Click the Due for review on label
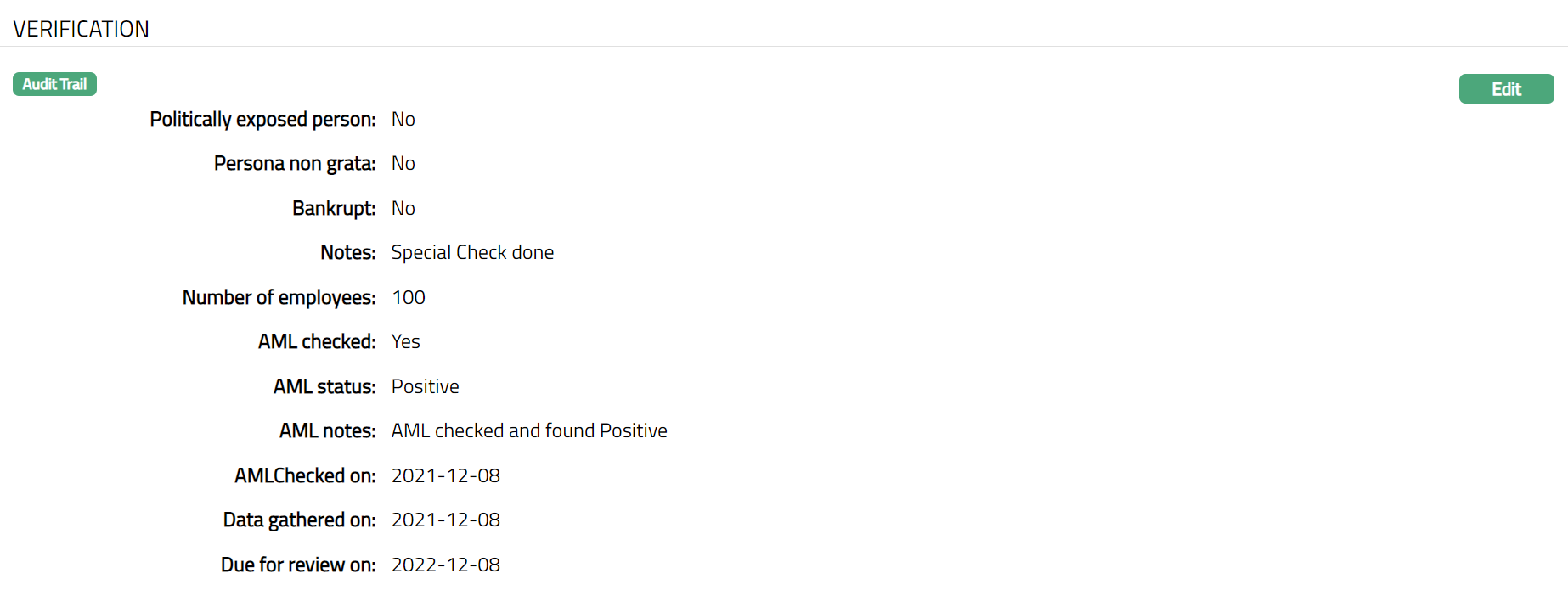Screen dimensions: 1568x596 point(298,565)
